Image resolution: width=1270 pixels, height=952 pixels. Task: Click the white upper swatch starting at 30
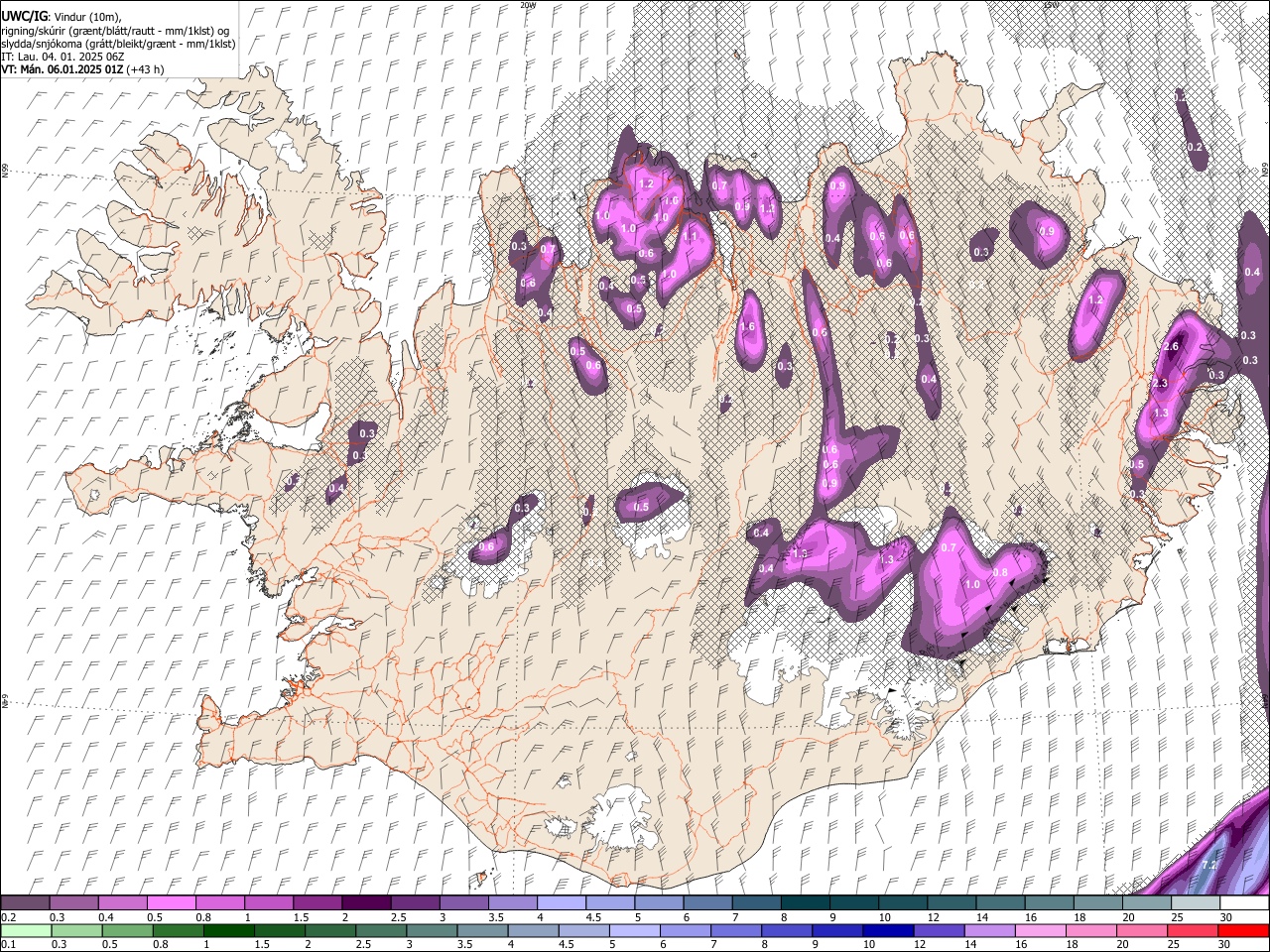[1244, 903]
